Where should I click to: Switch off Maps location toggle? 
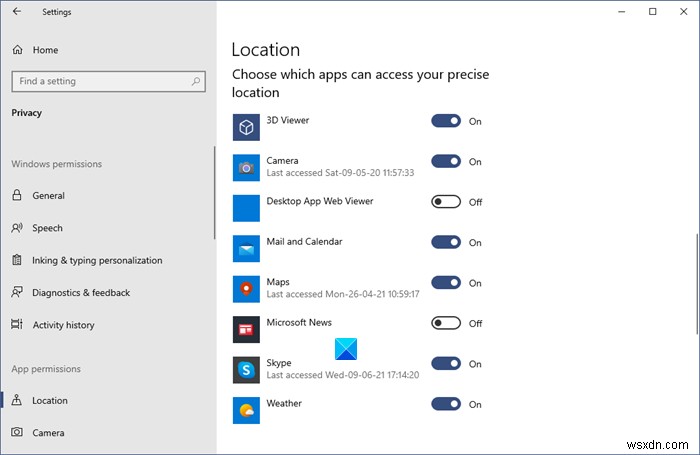[x=446, y=283]
